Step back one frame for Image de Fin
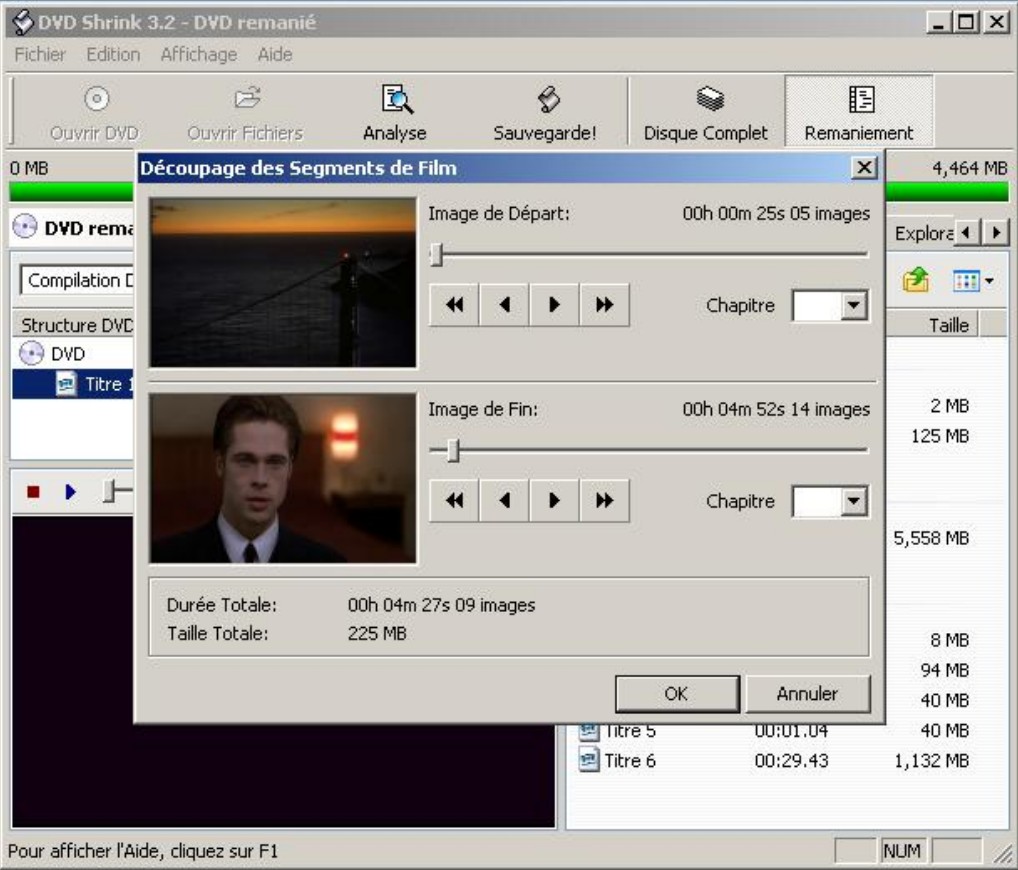This screenshot has height=870, width=1018. [x=504, y=501]
